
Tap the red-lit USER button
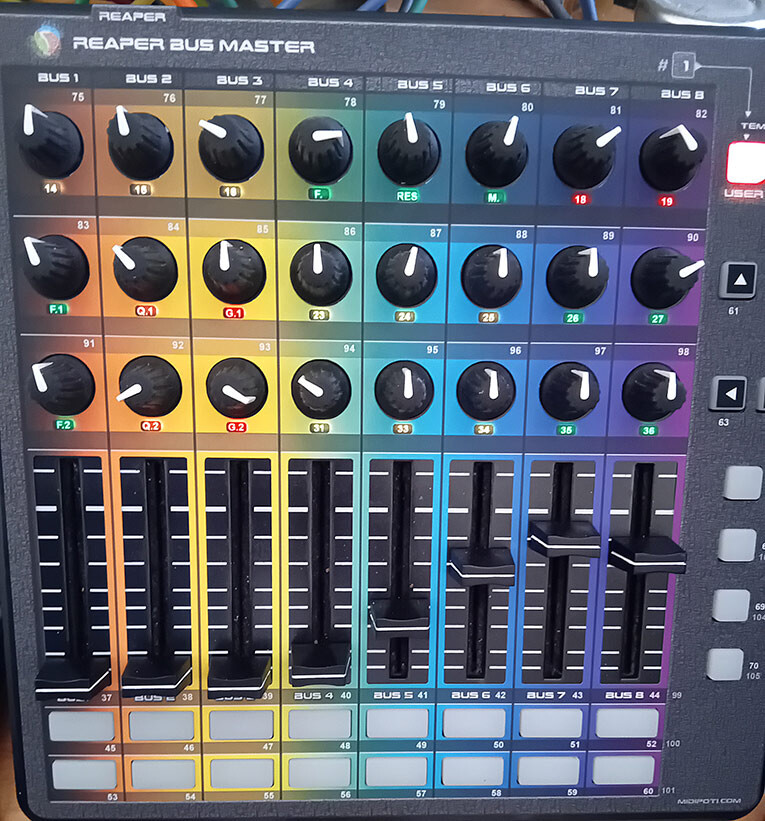point(746,162)
